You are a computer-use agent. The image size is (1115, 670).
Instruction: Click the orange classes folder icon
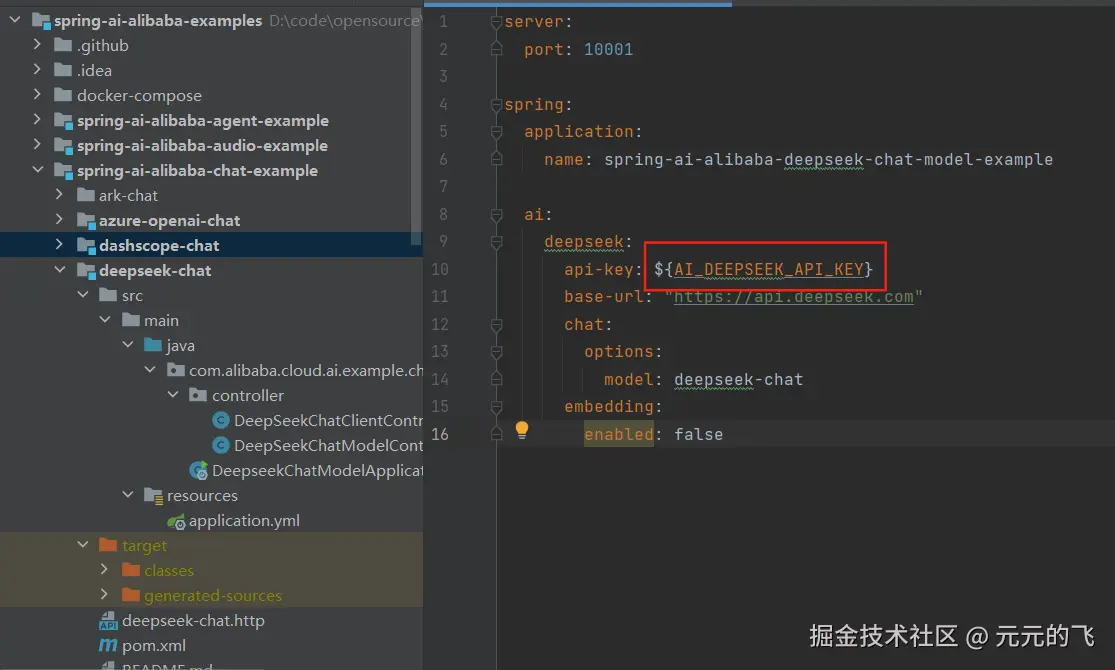point(131,570)
